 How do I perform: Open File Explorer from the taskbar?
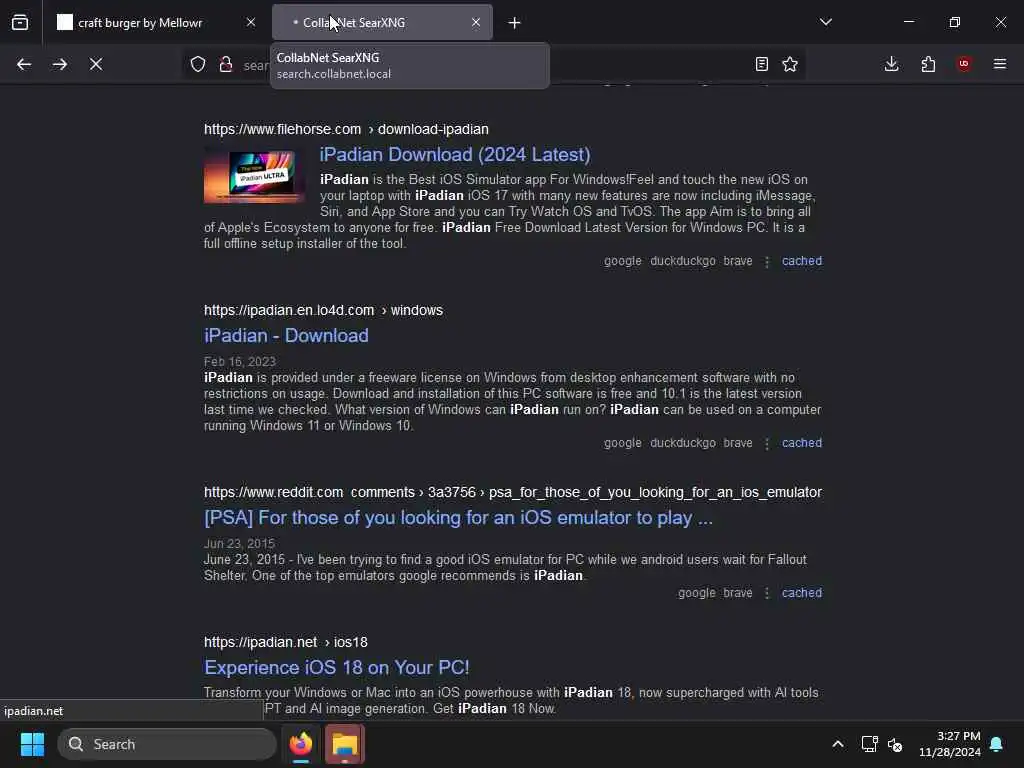click(x=345, y=744)
